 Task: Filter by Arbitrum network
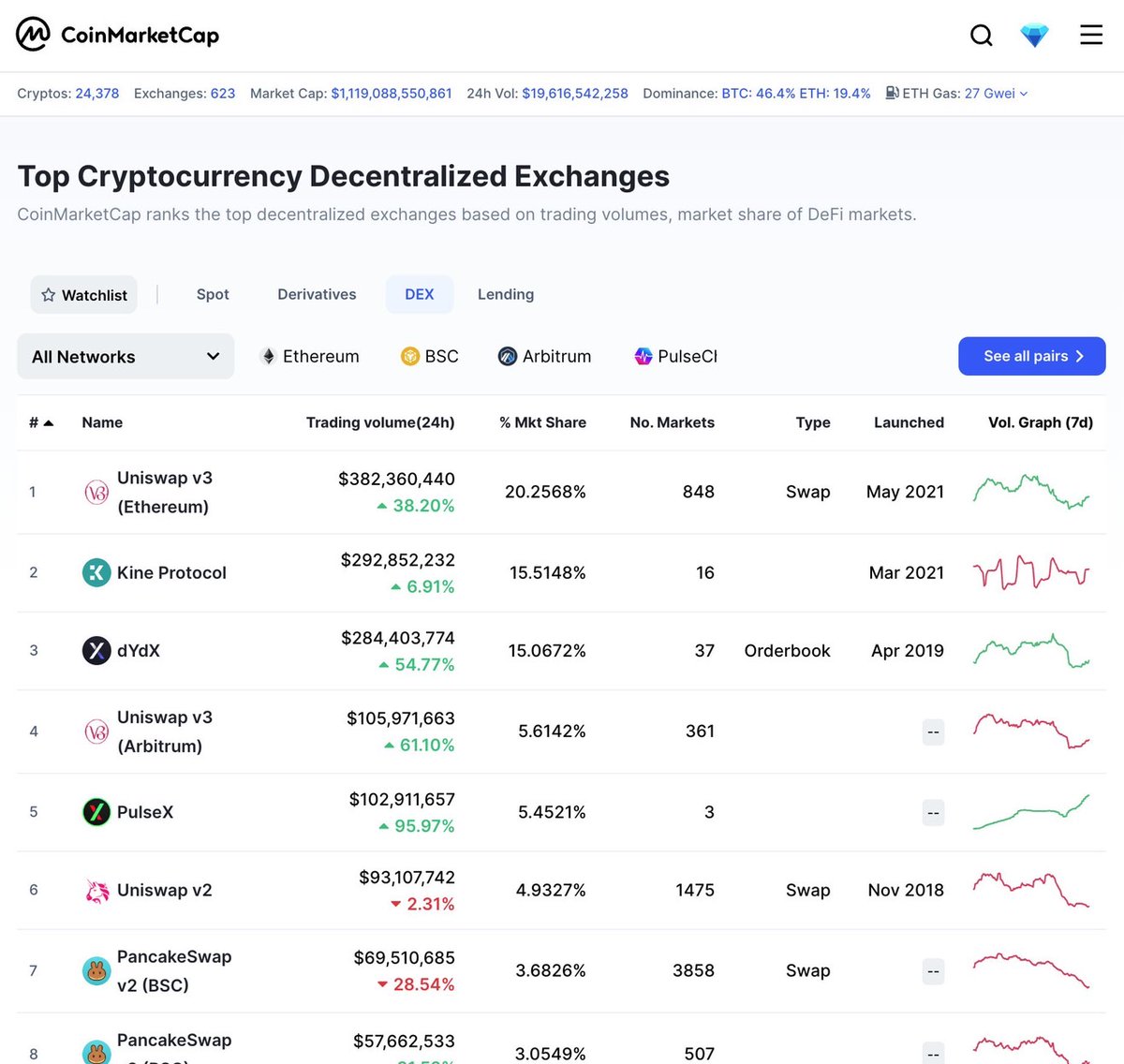pos(544,357)
